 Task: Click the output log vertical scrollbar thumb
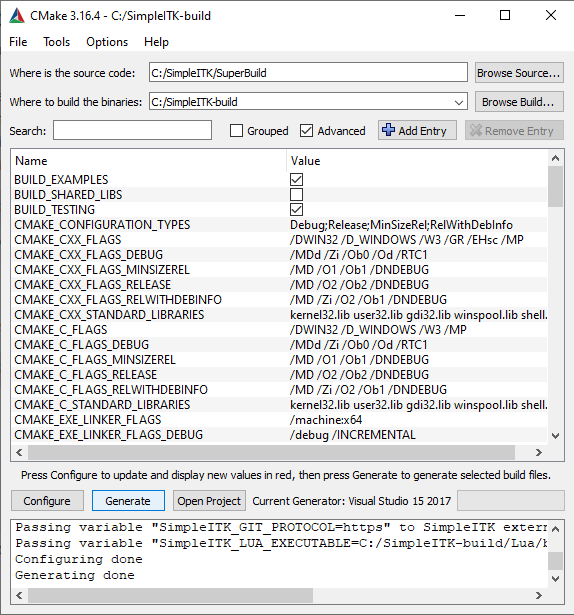556,561
